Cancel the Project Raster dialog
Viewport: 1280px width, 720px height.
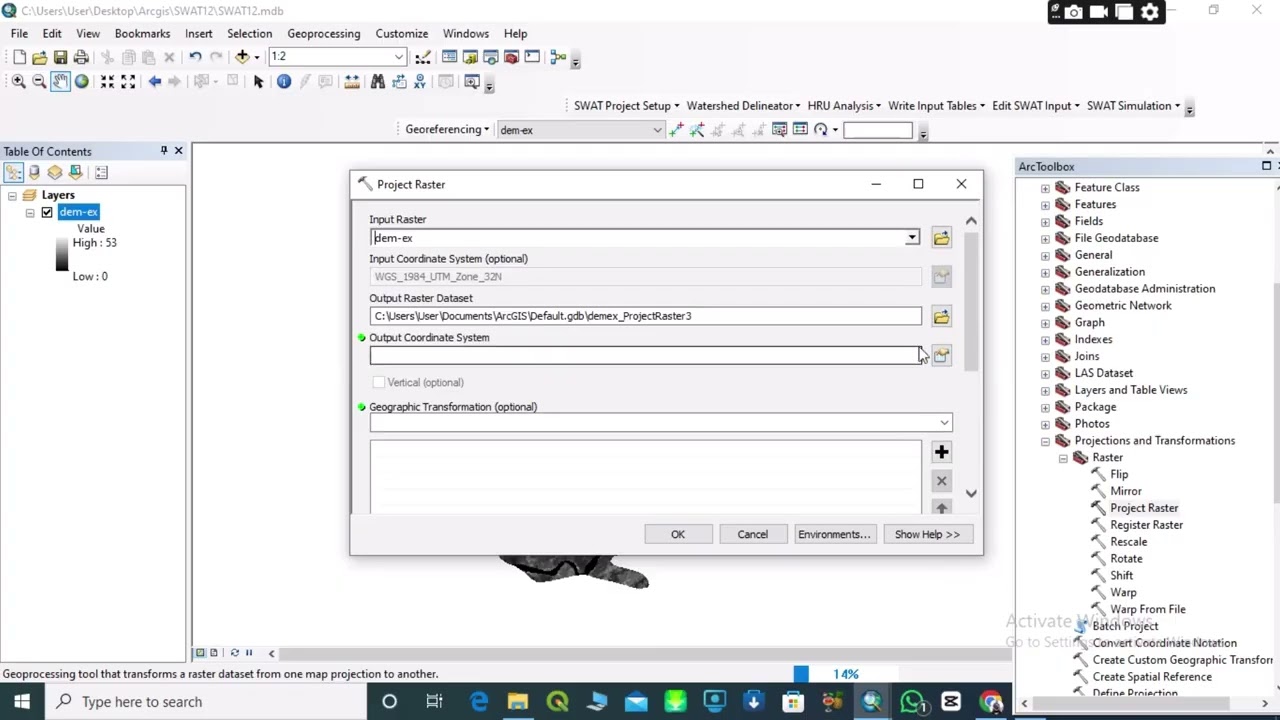click(x=753, y=534)
